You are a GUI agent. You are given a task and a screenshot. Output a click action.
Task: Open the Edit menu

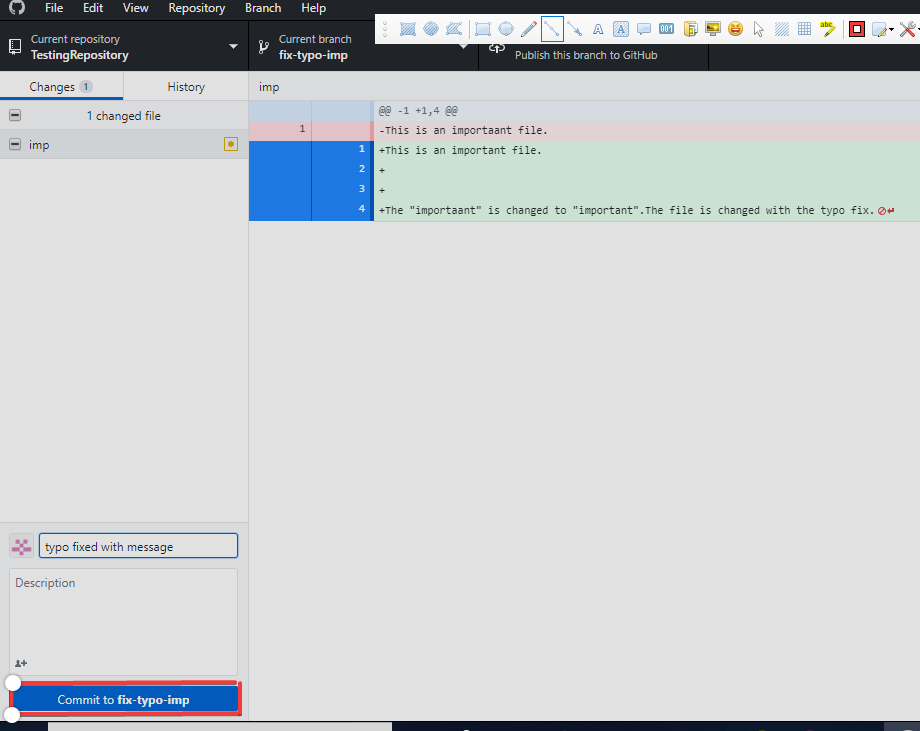click(x=93, y=8)
